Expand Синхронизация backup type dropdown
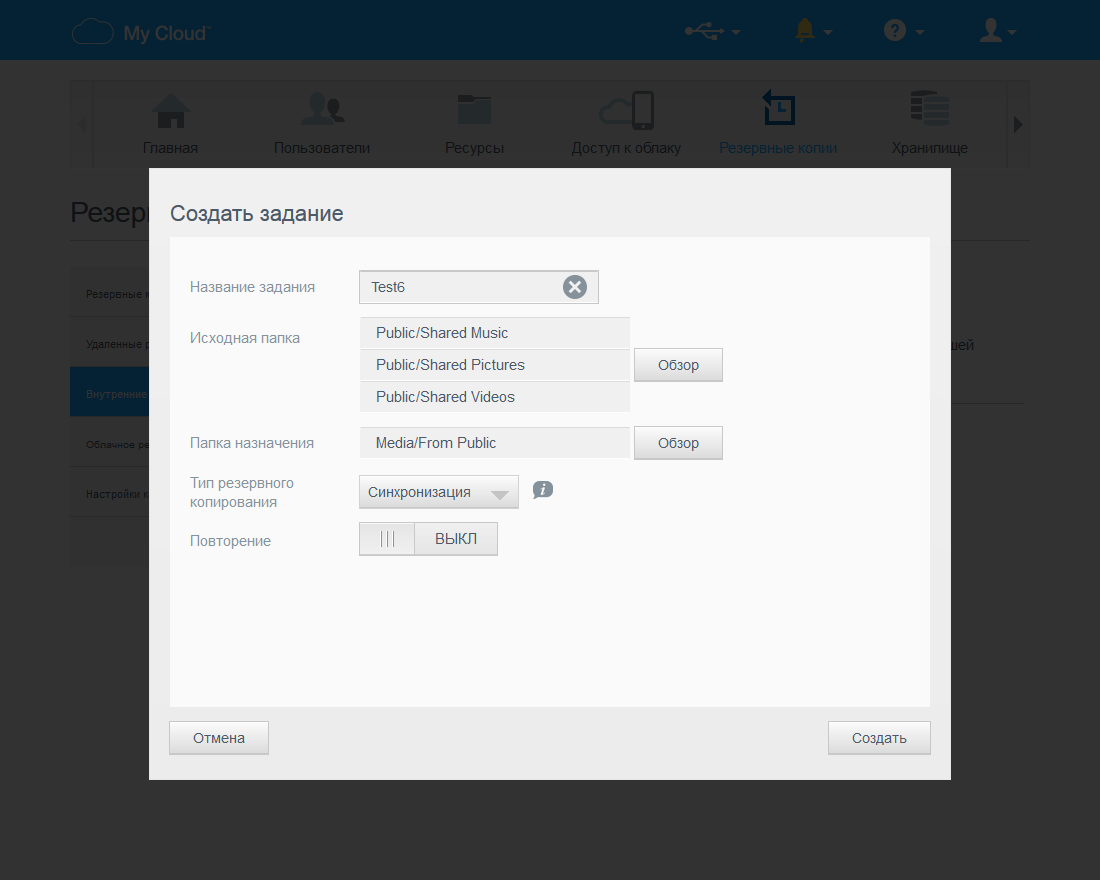The image size is (1100, 880). 438,492
